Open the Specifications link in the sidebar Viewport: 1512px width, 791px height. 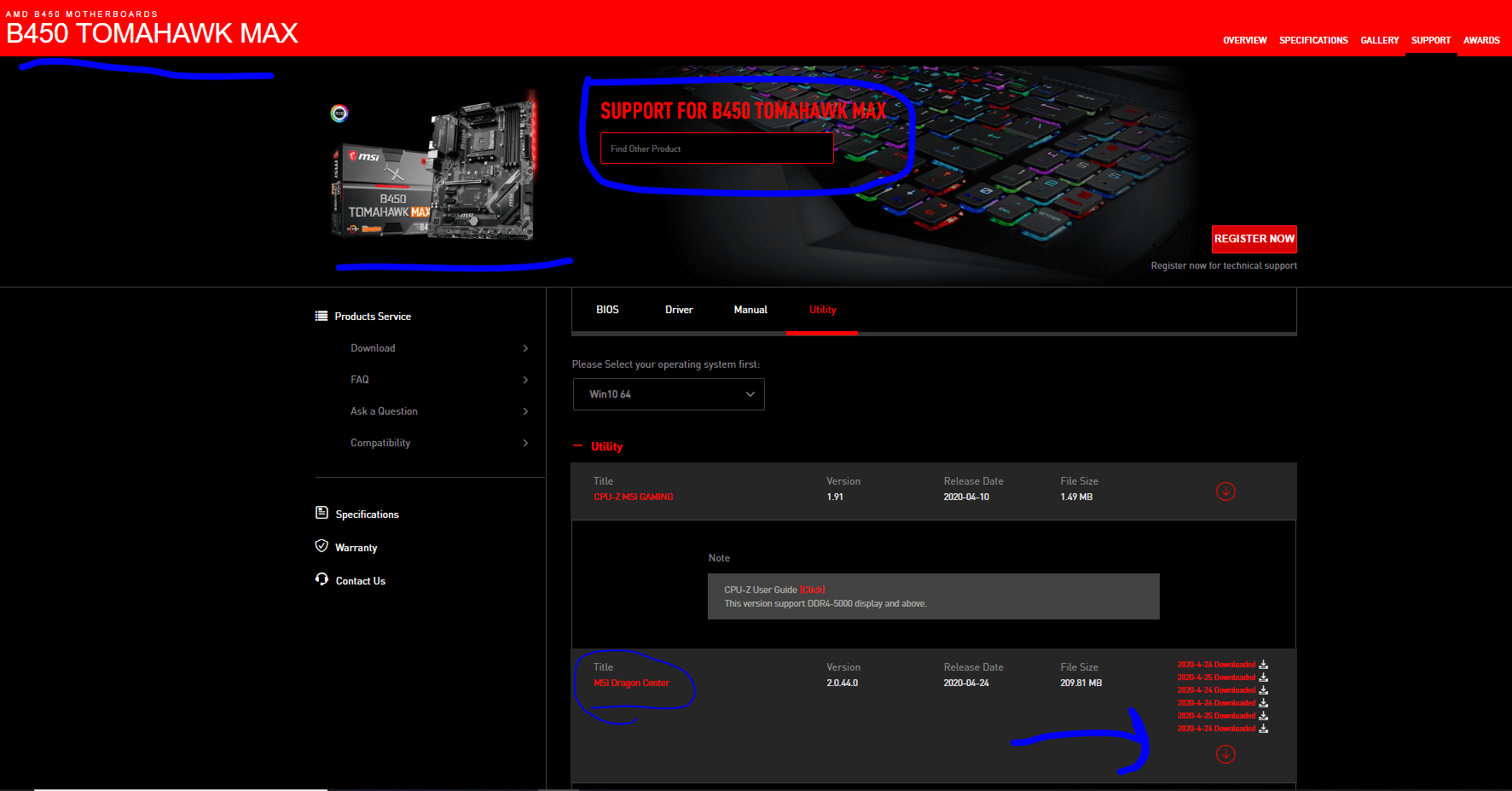click(367, 515)
